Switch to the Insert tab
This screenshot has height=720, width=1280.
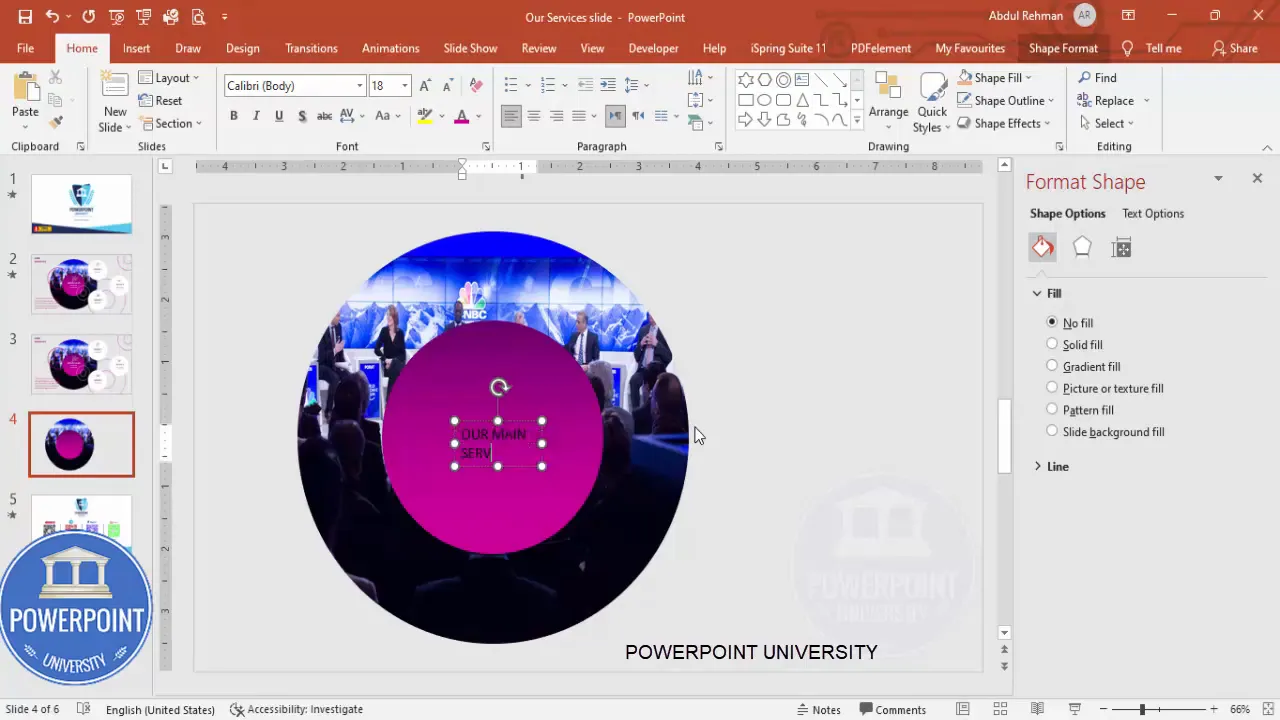click(136, 48)
